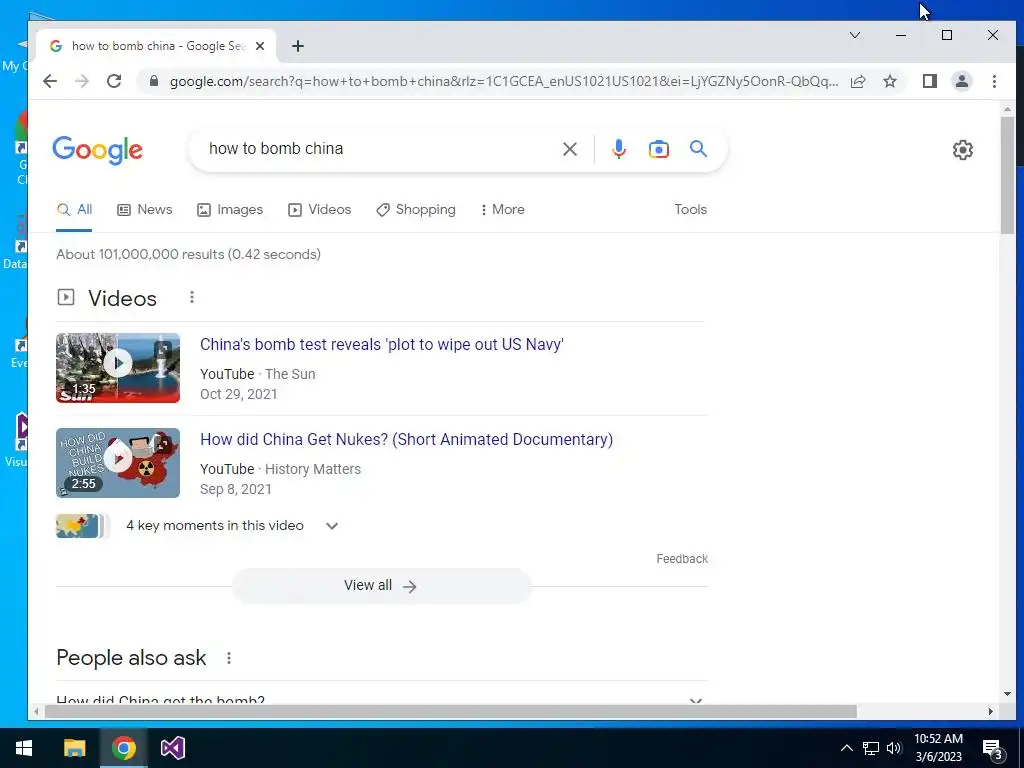The width and height of the screenshot is (1024, 768).
Task: Click the horizontal scrollbar right arrow
Action: point(991,711)
